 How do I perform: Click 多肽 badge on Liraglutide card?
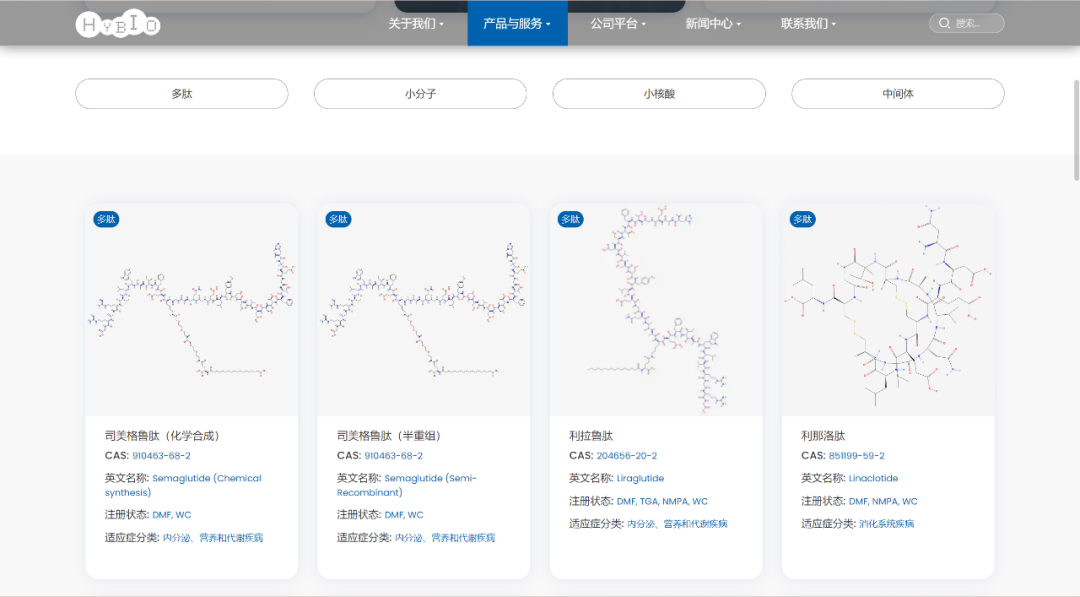click(x=570, y=219)
